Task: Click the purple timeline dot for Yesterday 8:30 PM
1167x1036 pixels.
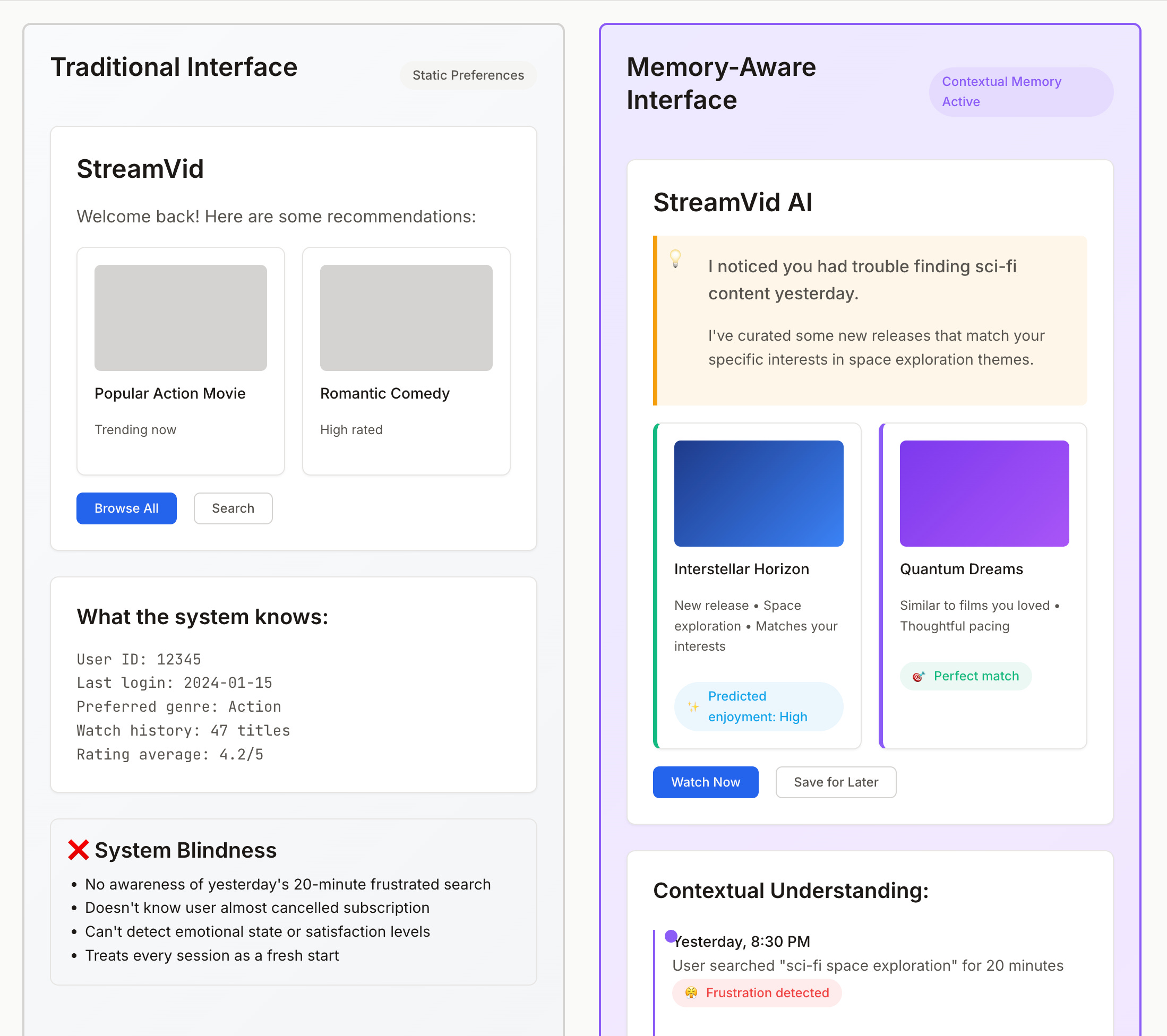Action: [671, 936]
